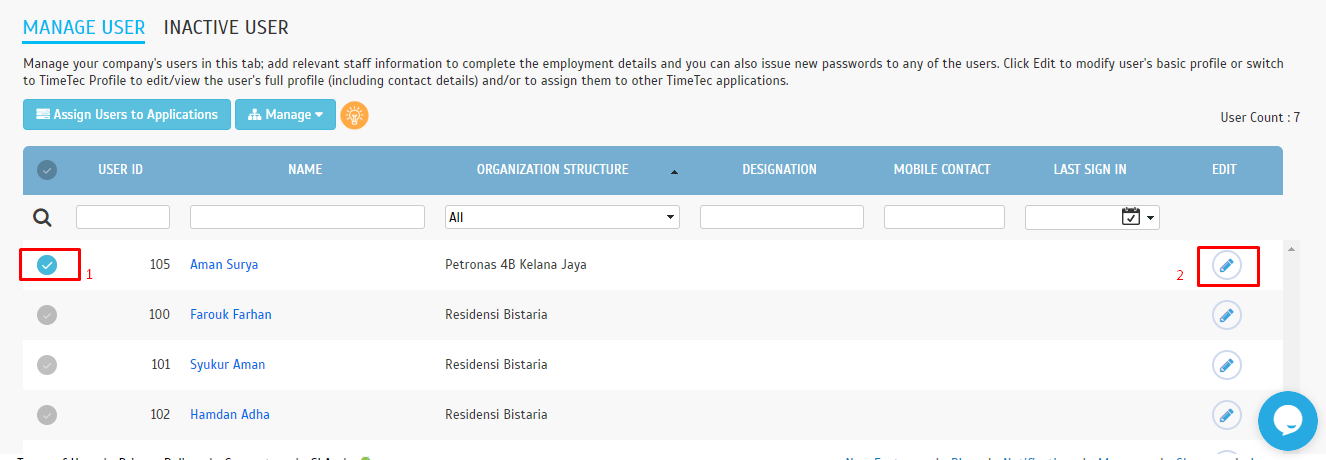Click the edit pencil for Syukur Aman

pos(1227,365)
